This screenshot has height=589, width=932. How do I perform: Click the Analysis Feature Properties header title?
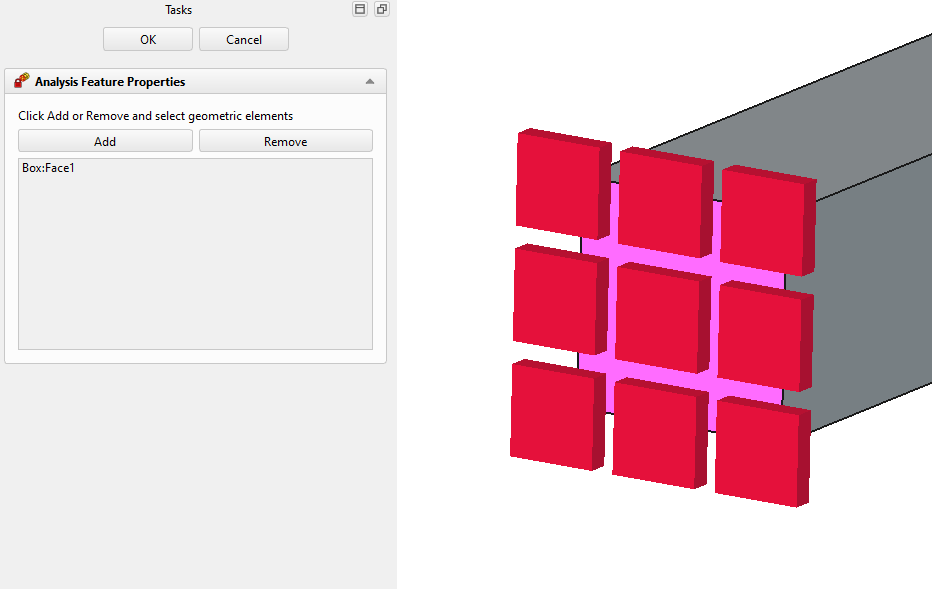tap(110, 82)
